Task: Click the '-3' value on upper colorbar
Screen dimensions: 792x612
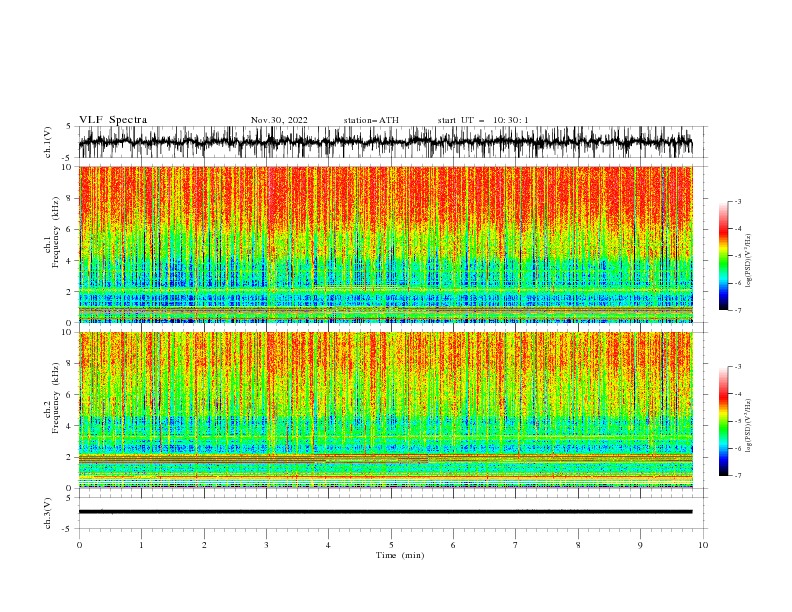Action: [x=738, y=201]
